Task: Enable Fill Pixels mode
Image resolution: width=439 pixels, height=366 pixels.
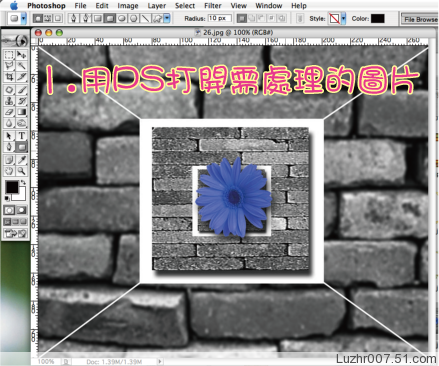Action: point(58,18)
